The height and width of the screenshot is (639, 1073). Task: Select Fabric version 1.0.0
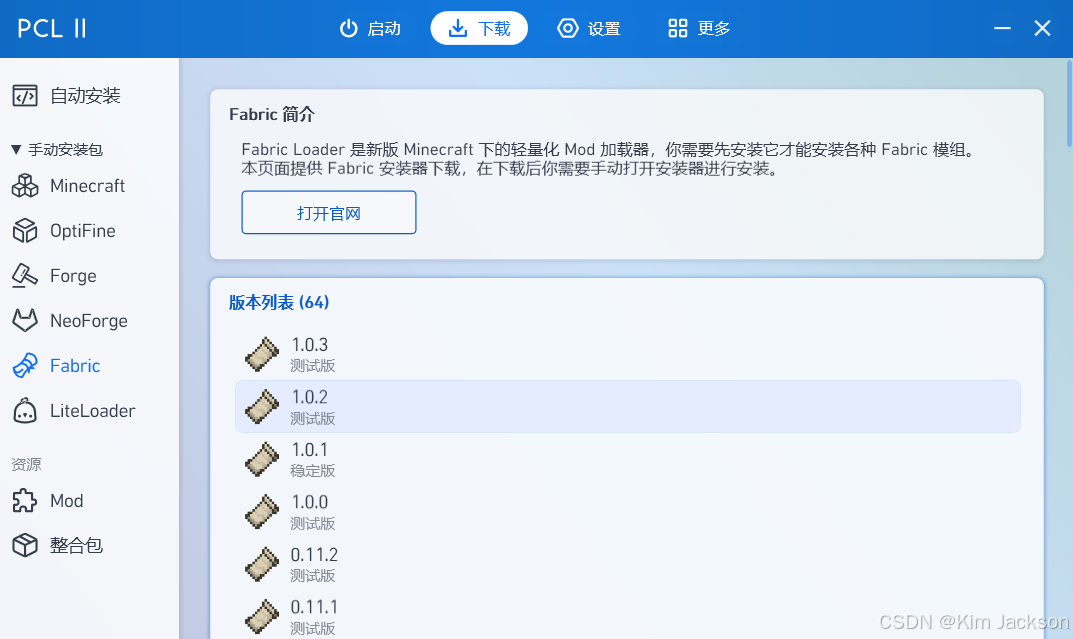[628, 512]
